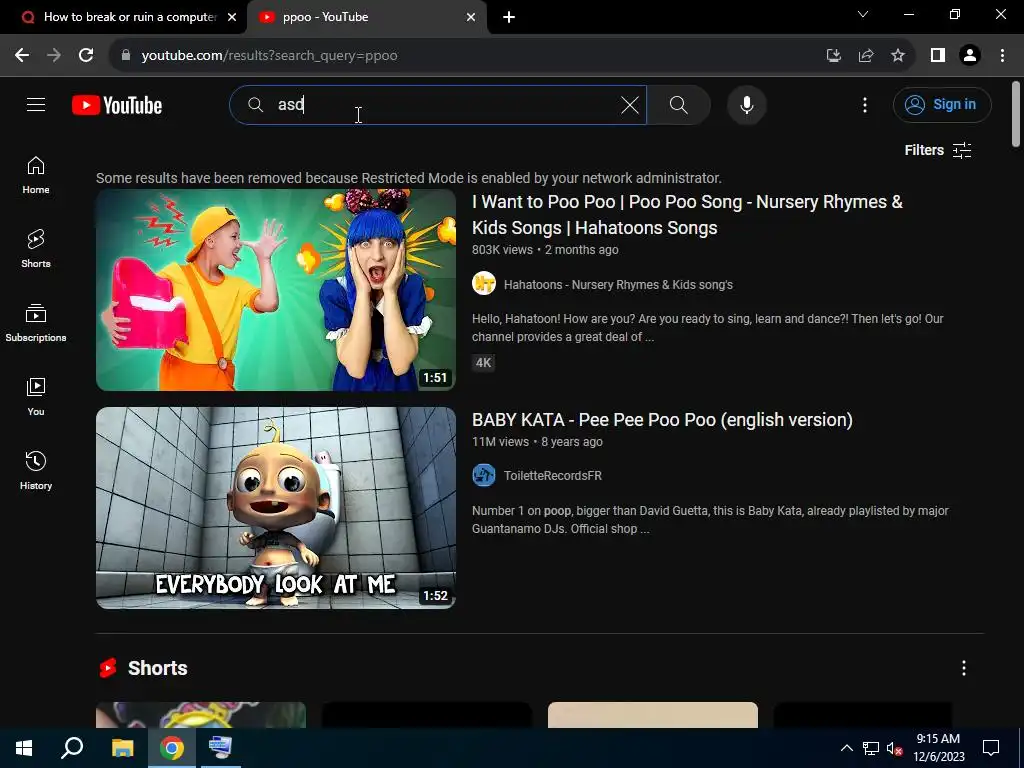
Task: Click the 4K badge
Action: [483, 363]
